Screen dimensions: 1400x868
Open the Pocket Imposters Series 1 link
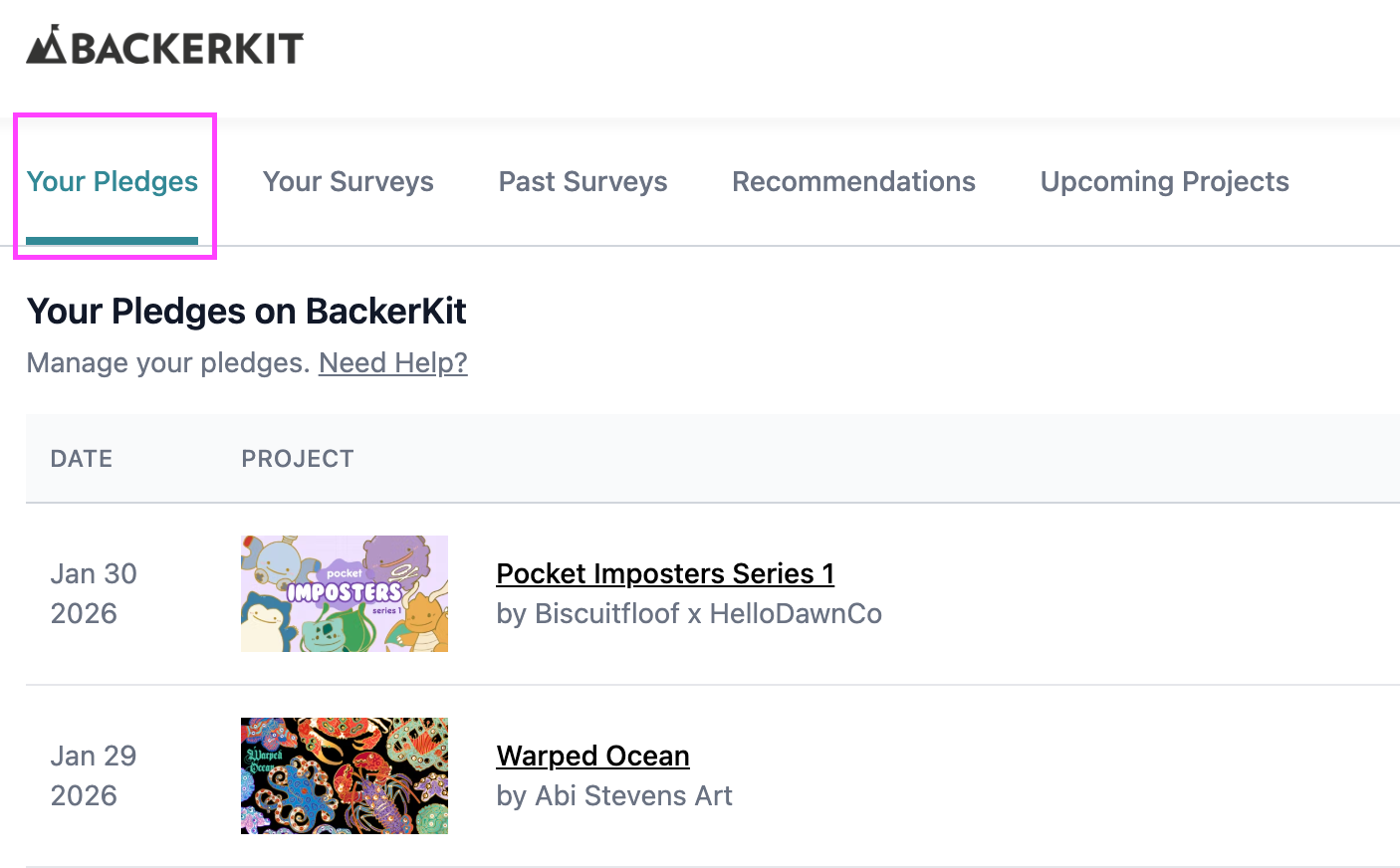[x=665, y=574]
